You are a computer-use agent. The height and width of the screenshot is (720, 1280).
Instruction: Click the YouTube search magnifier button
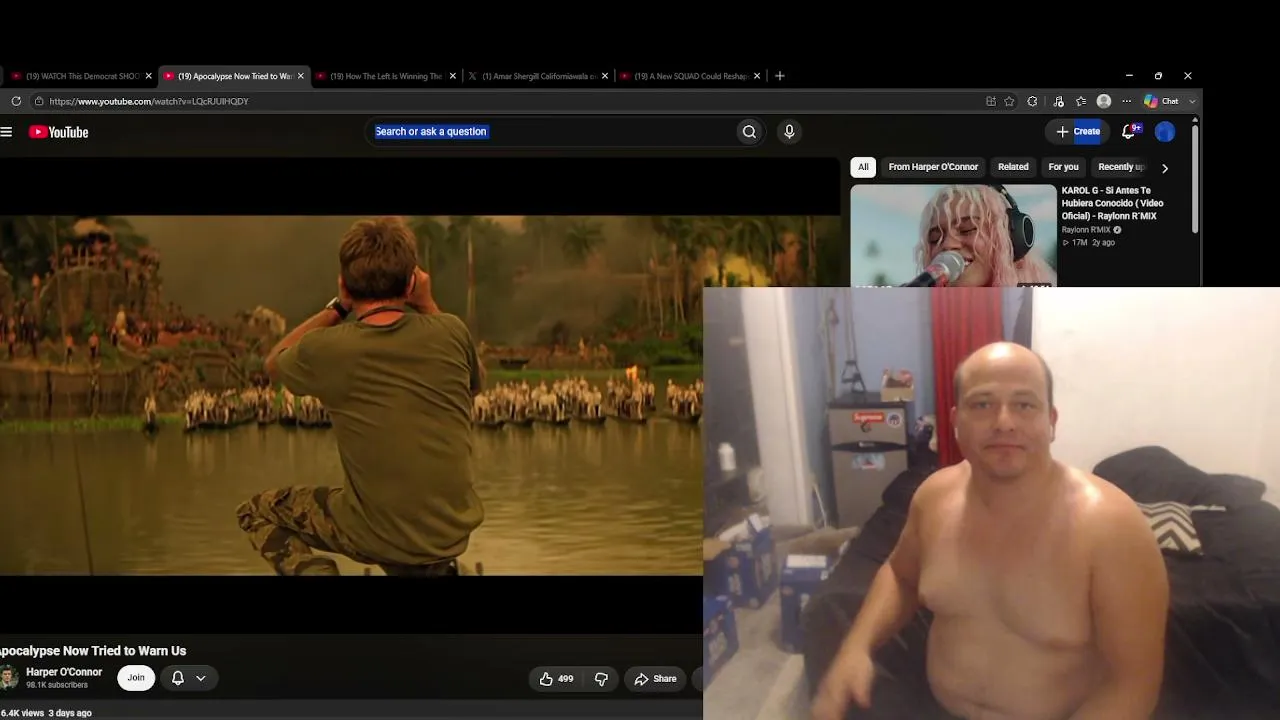click(x=749, y=132)
